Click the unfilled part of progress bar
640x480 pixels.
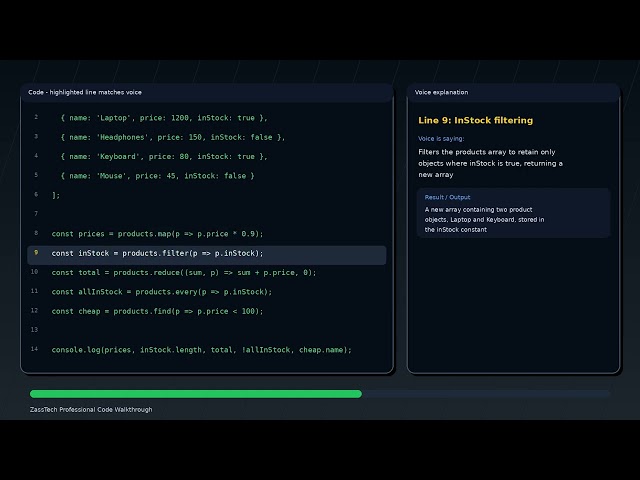click(486, 394)
